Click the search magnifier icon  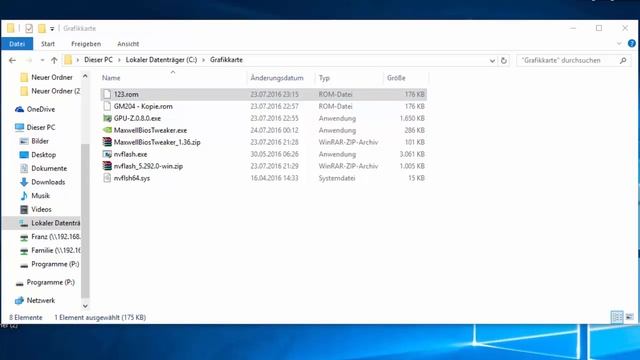(x=623, y=60)
